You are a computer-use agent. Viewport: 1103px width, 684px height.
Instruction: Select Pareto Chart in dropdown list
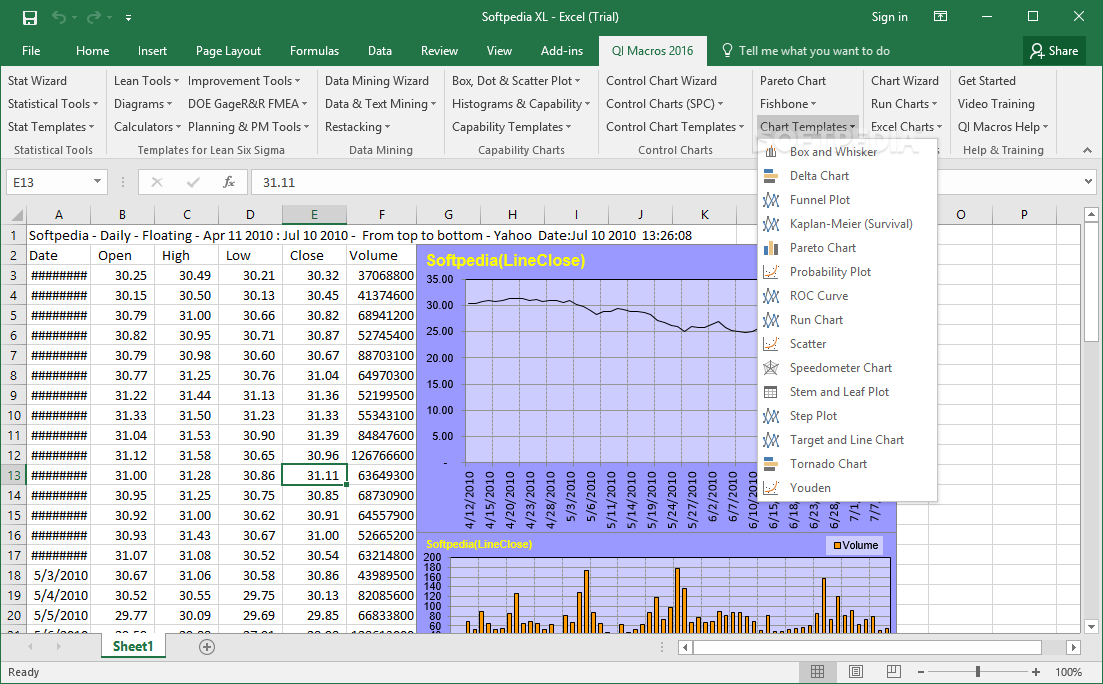point(847,248)
